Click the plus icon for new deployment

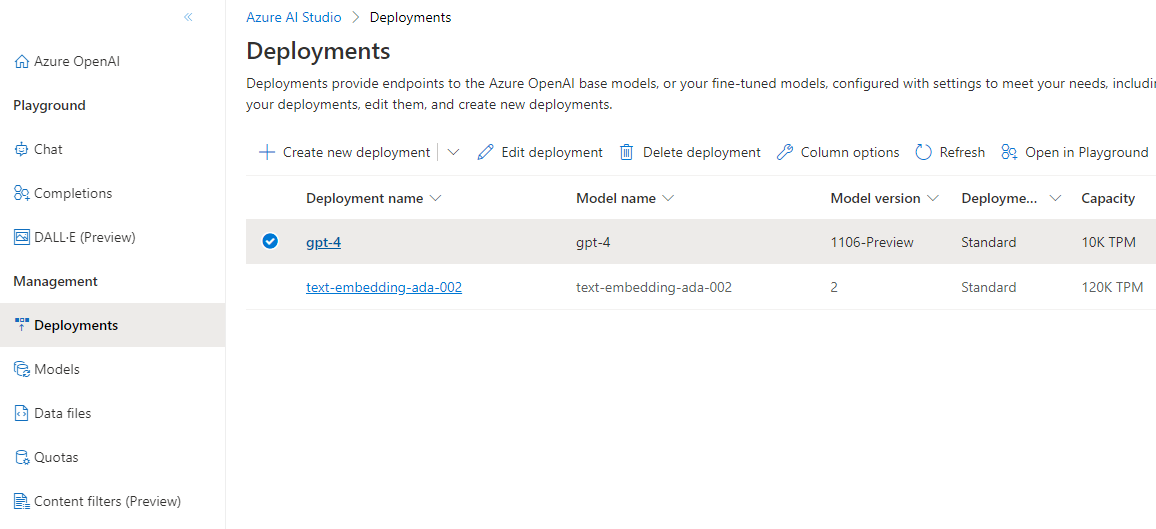tap(267, 153)
